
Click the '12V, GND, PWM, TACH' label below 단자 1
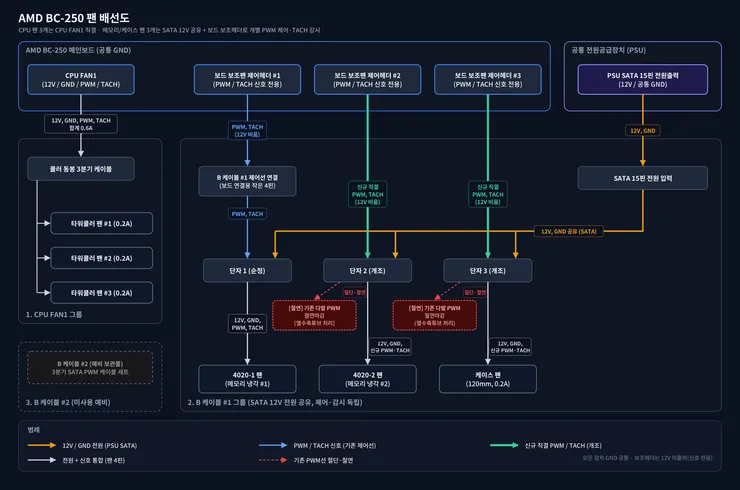pos(247,324)
